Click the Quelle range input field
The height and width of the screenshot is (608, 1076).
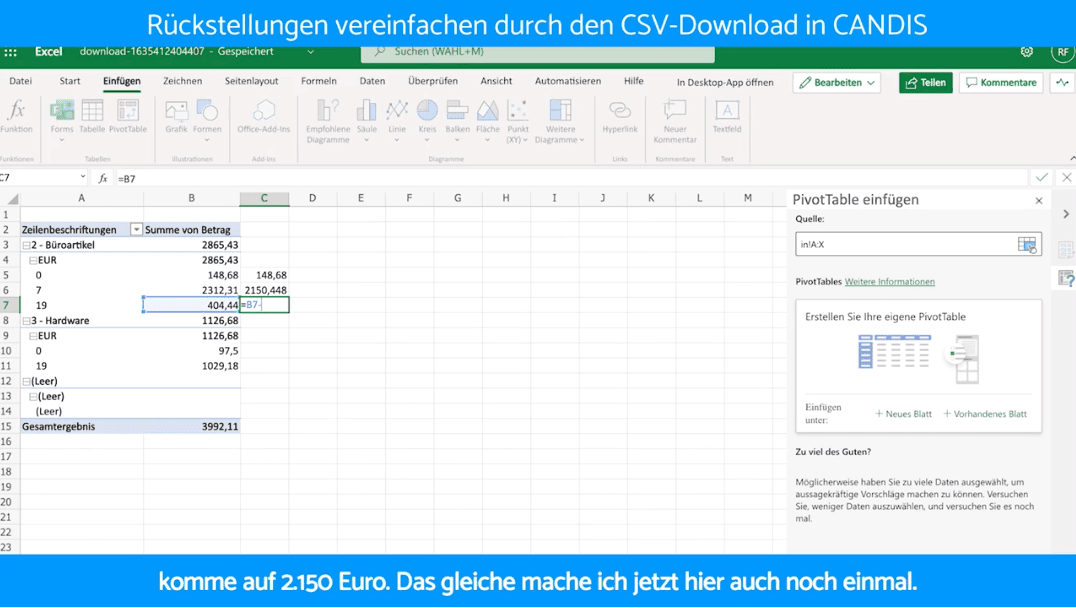[x=918, y=244]
